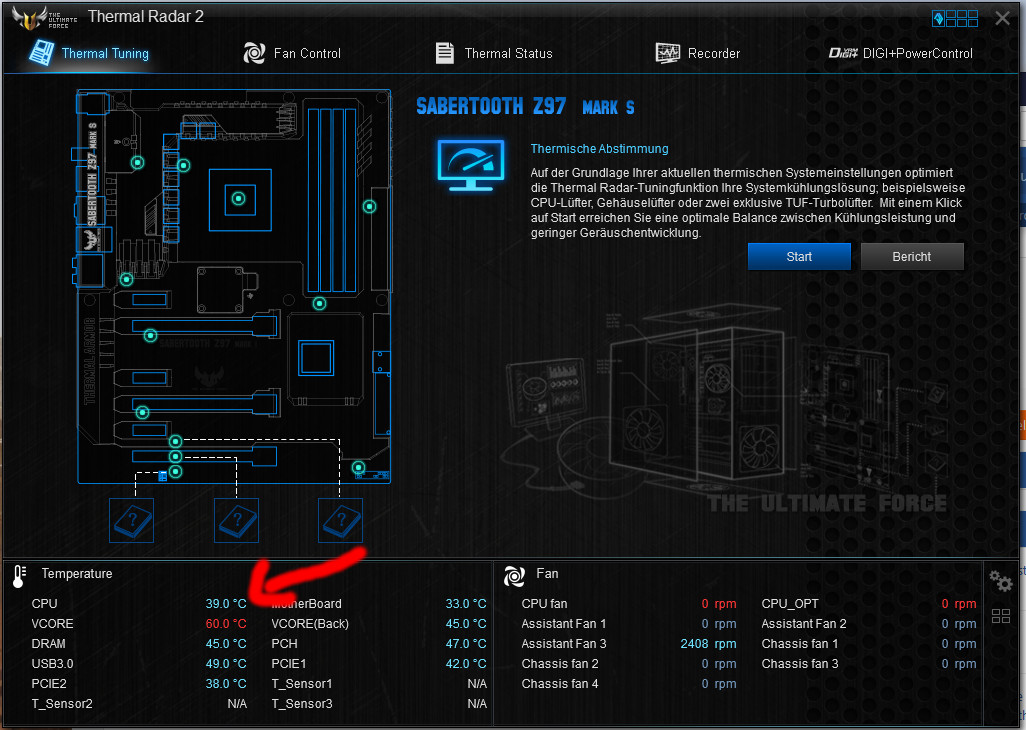
Task: Click the MotherBoard temperature value 33.0 °C
Action: [466, 604]
